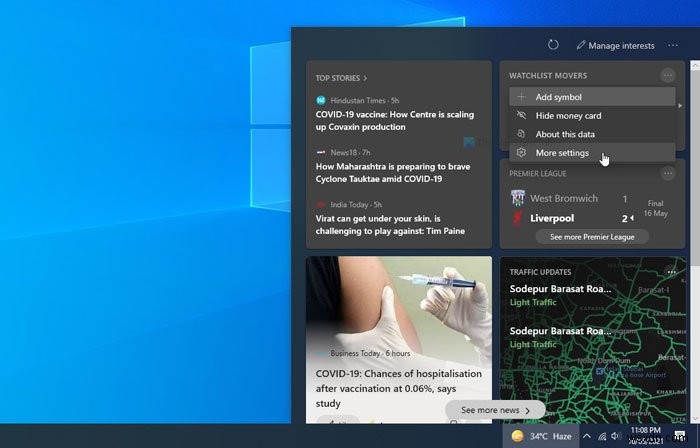Open Traffic Updates card options menu
700x448 pixels.
point(671,272)
